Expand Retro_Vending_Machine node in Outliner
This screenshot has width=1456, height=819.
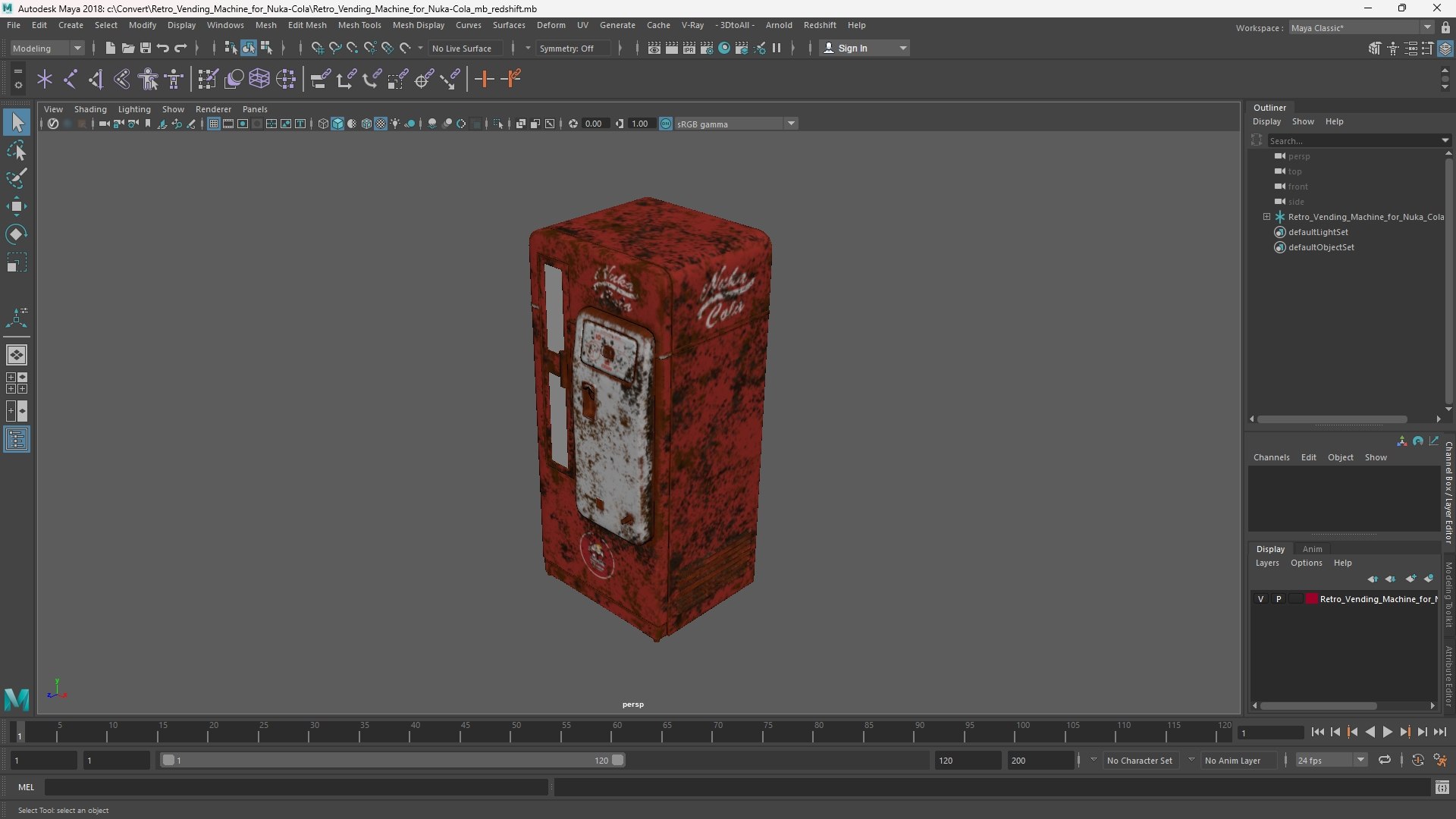coord(1266,217)
